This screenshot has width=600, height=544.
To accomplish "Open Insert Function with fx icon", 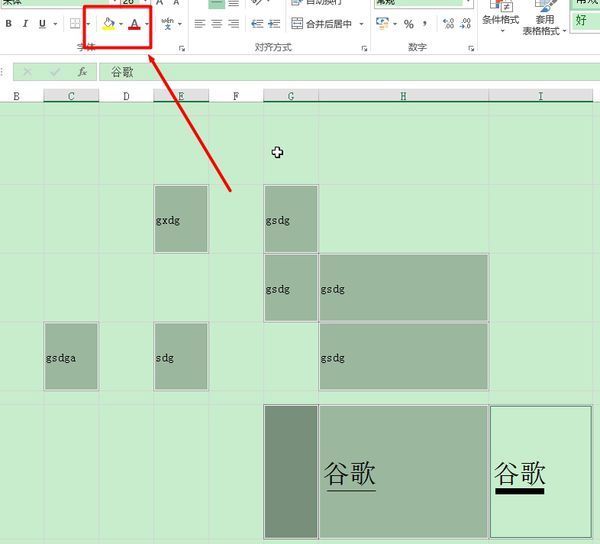I will 82,72.
